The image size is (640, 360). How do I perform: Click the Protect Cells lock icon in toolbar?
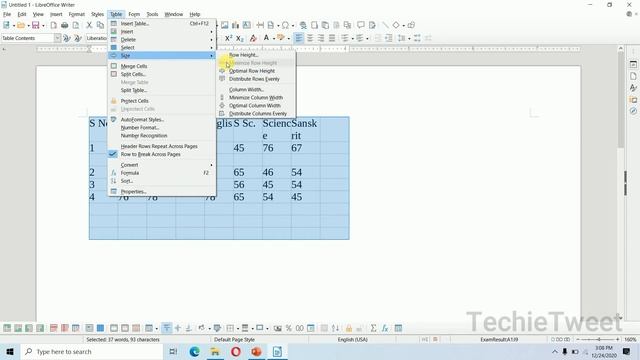coord(349,328)
